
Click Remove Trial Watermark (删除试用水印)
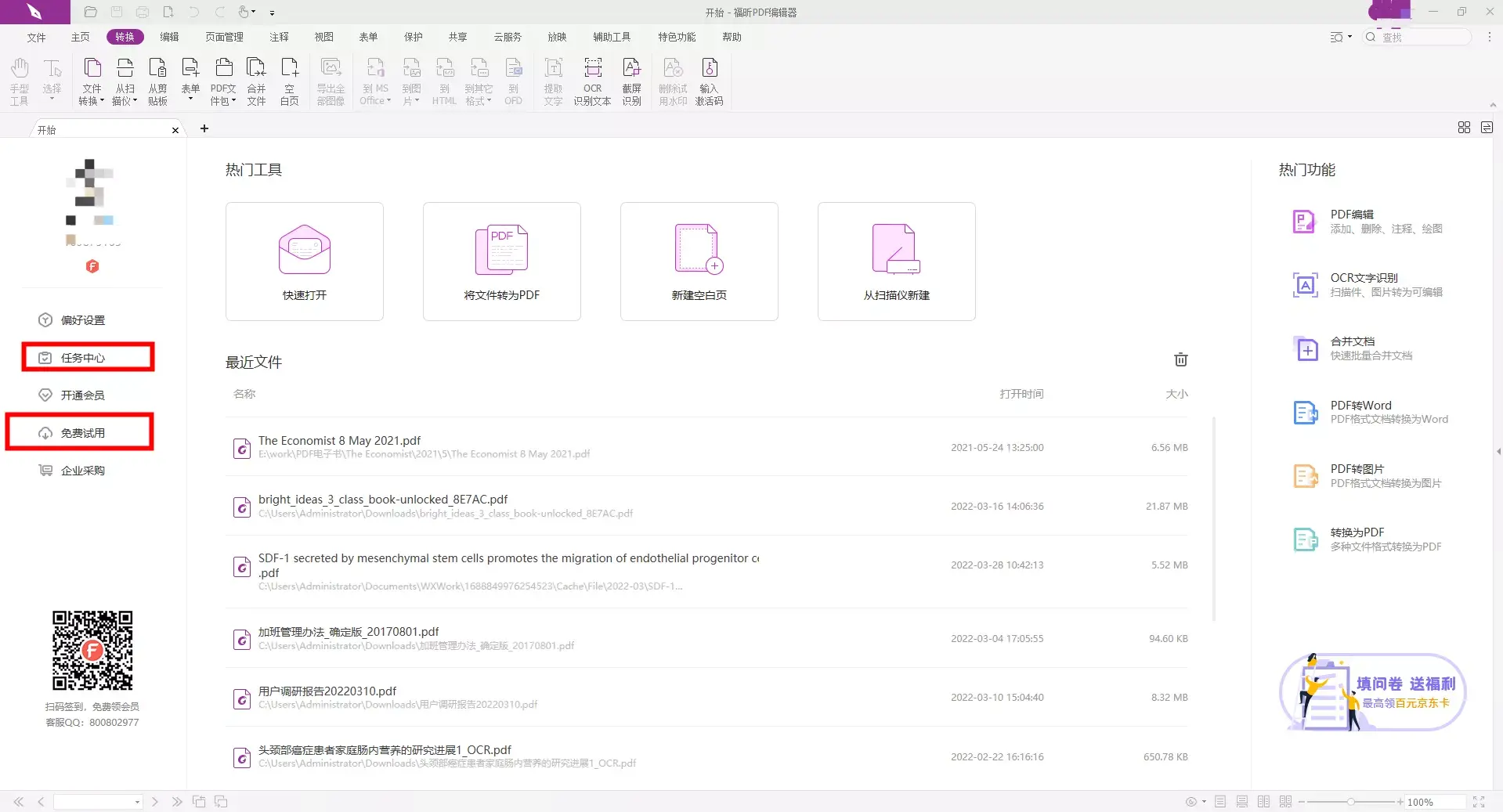pyautogui.click(x=673, y=81)
